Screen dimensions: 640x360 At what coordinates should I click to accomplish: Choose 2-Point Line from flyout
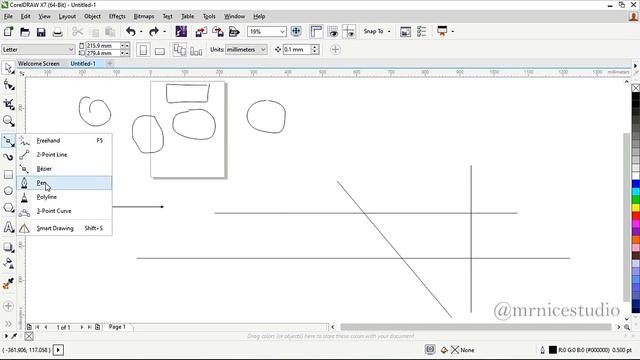click(x=64, y=155)
